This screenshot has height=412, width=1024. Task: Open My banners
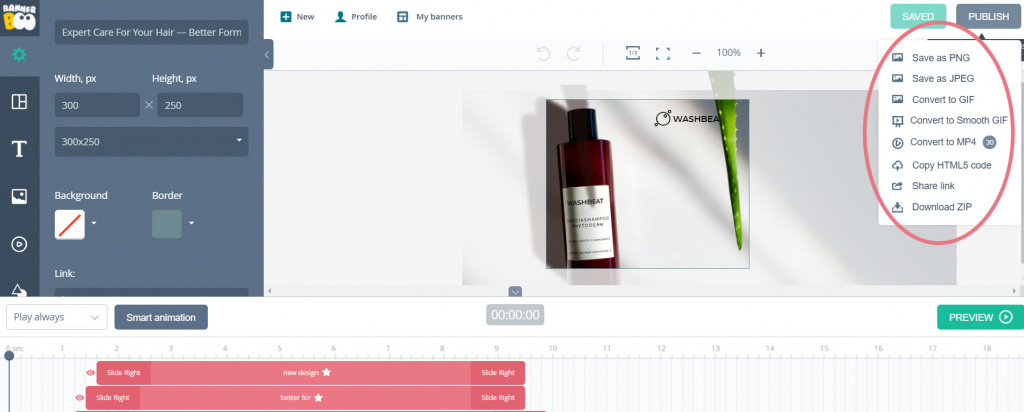pyautogui.click(x=430, y=17)
